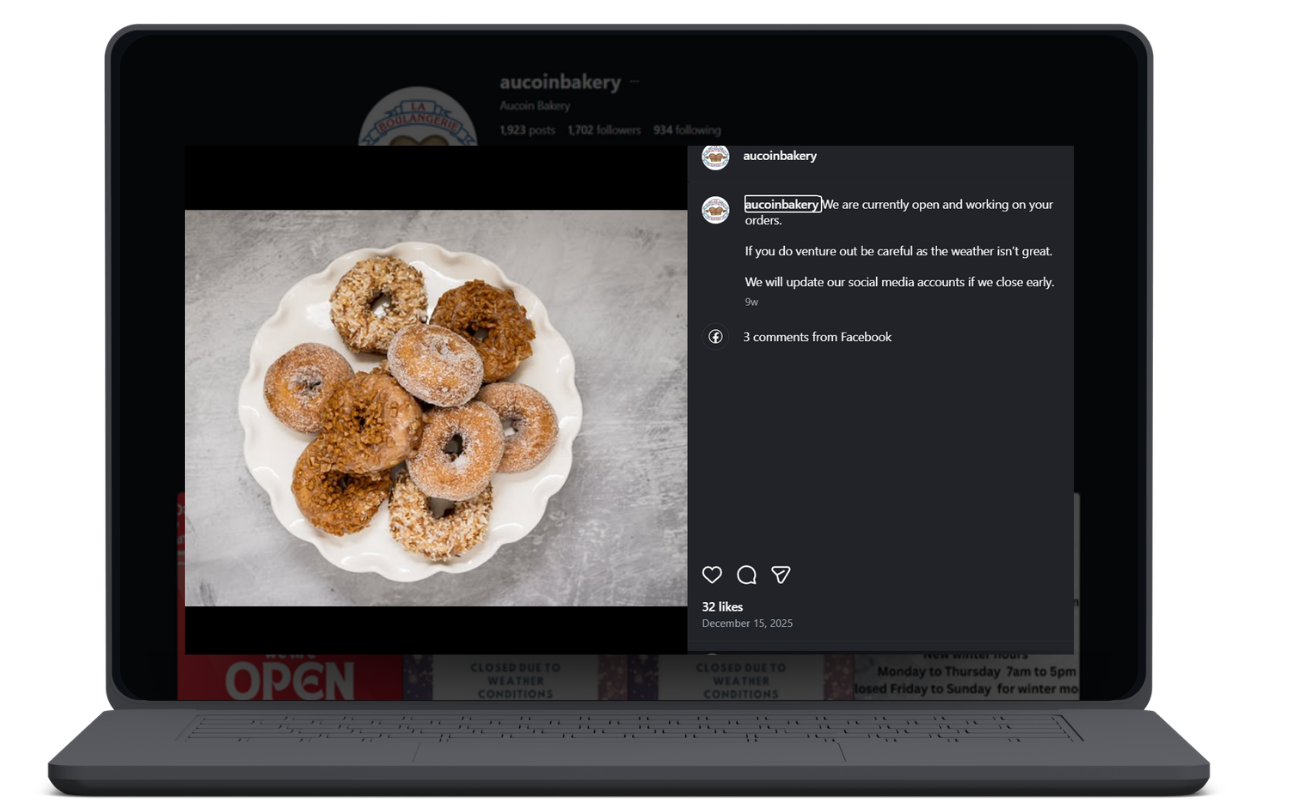Open the red OPEN post thumbnail

pos(290,677)
